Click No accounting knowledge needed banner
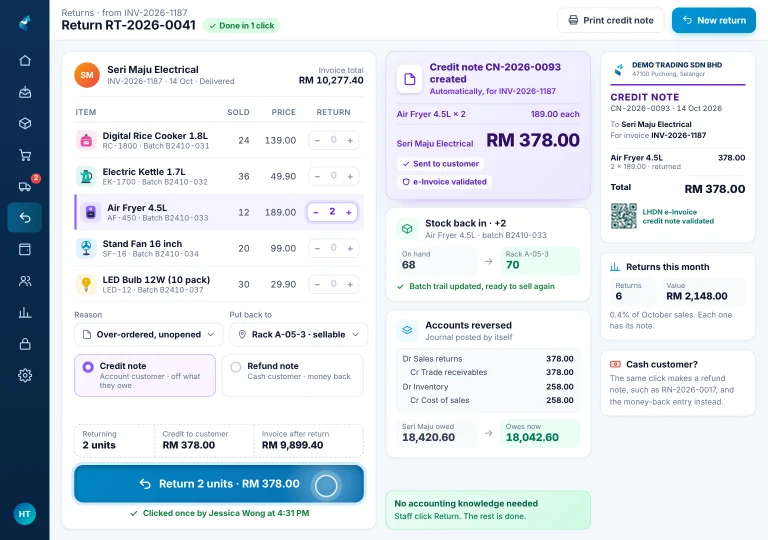The height and width of the screenshot is (540, 768). [488, 510]
